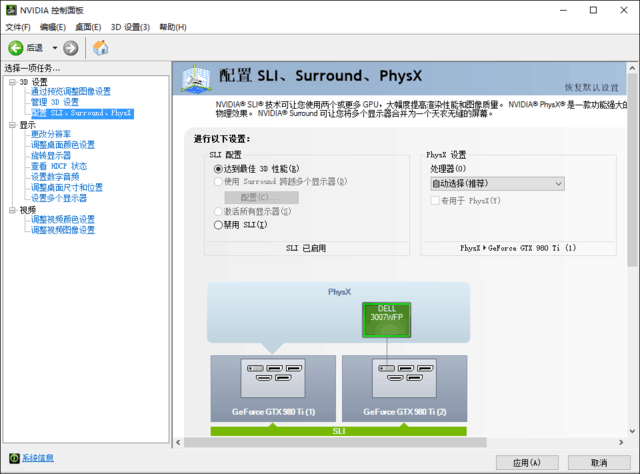Collapse the 显示 tree node

click(12, 125)
